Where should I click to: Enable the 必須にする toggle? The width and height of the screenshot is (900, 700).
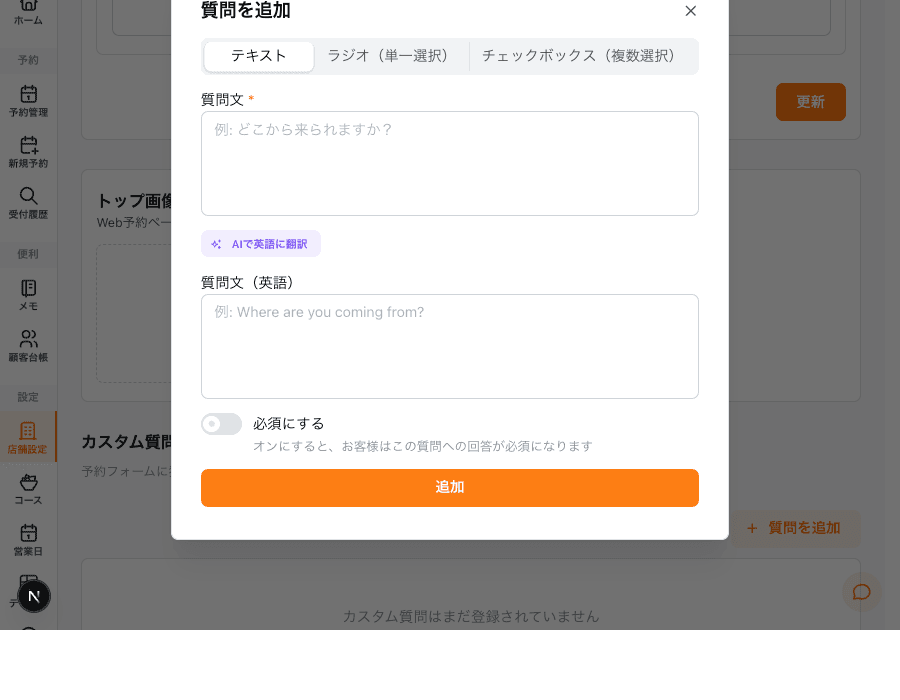221,424
